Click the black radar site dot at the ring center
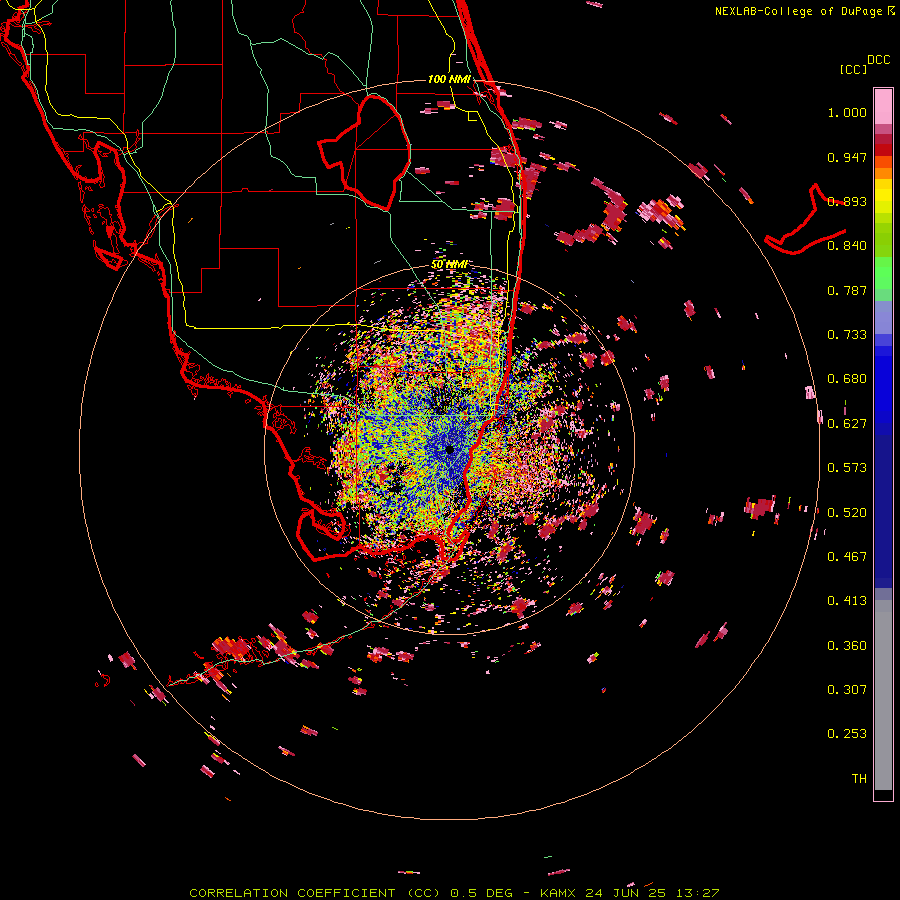 tap(450, 450)
